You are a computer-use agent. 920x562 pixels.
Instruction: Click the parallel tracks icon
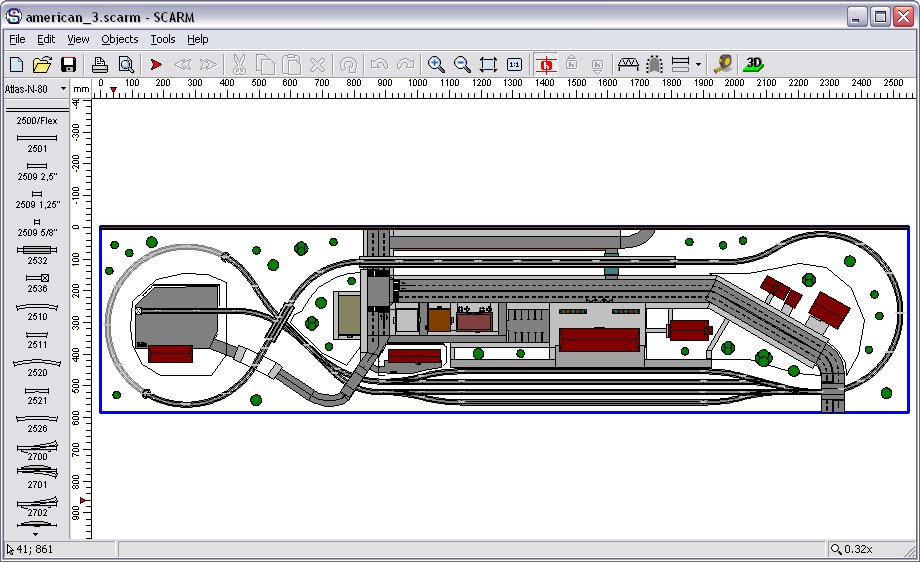(x=681, y=64)
